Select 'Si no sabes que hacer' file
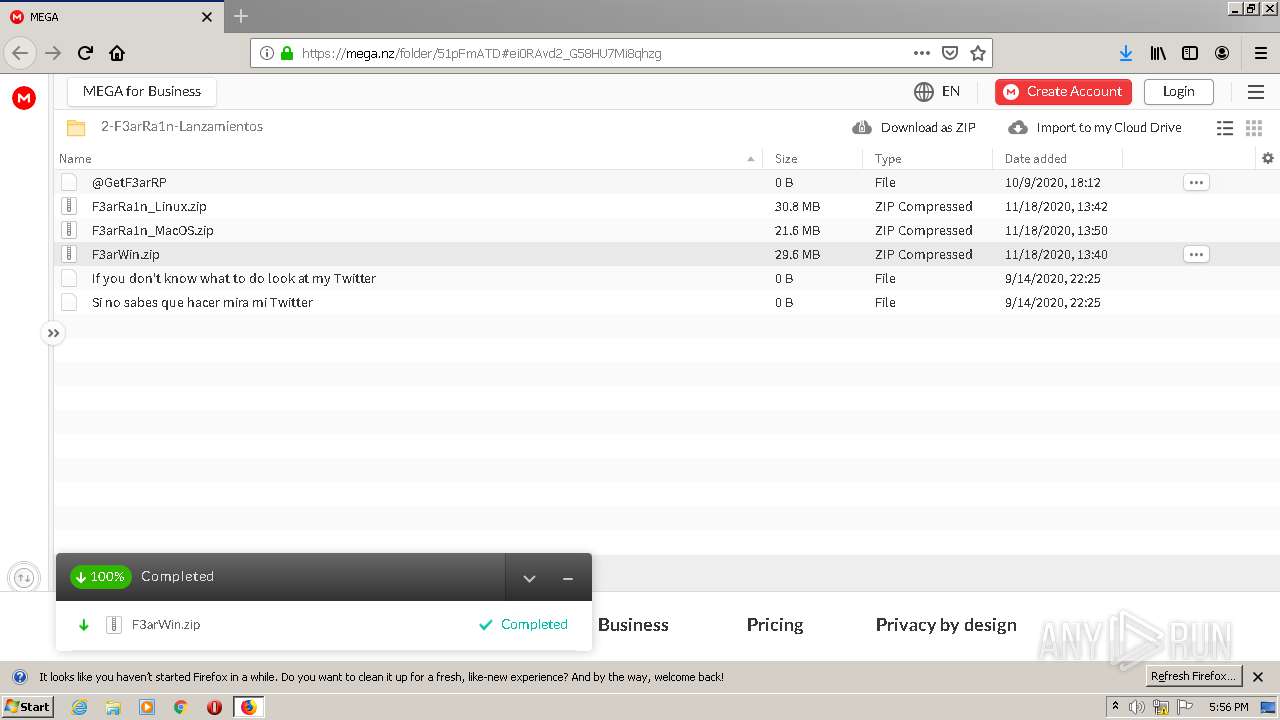This screenshot has height=720, width=1280. [202, 302]
